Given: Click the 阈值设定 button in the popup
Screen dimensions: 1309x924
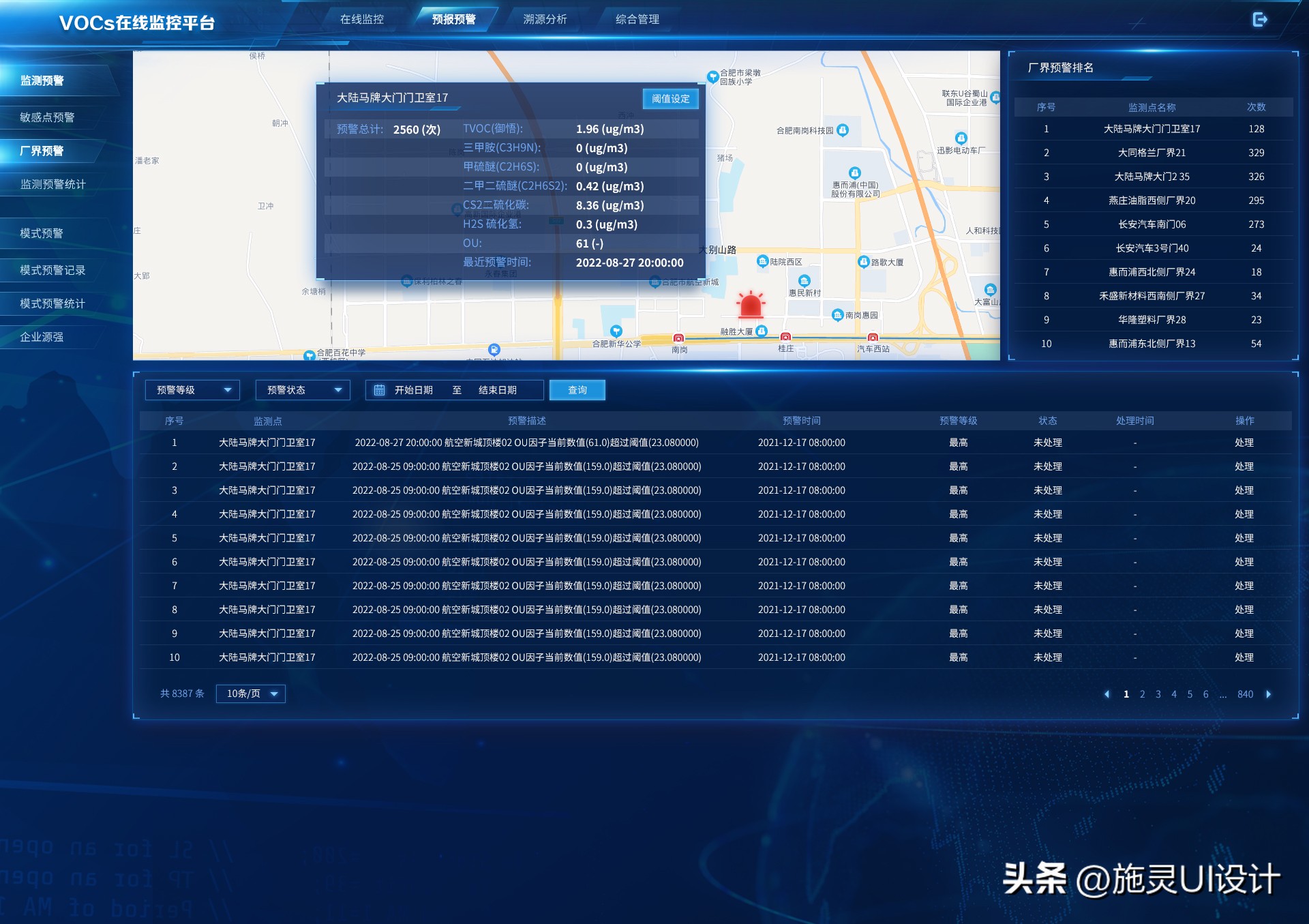Looking at the screenshot, I should (670, 98).
